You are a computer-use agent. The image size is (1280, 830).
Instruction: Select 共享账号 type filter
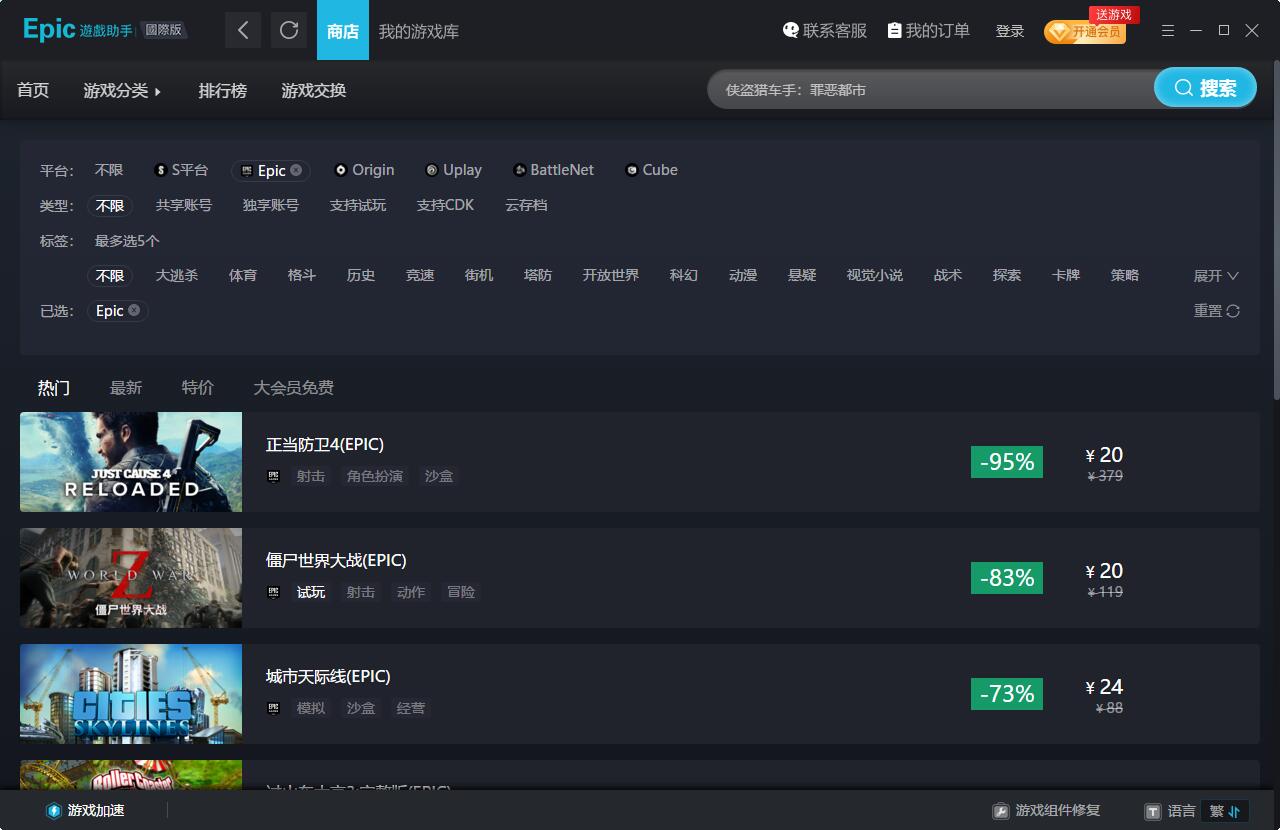[x=184, y=205]
